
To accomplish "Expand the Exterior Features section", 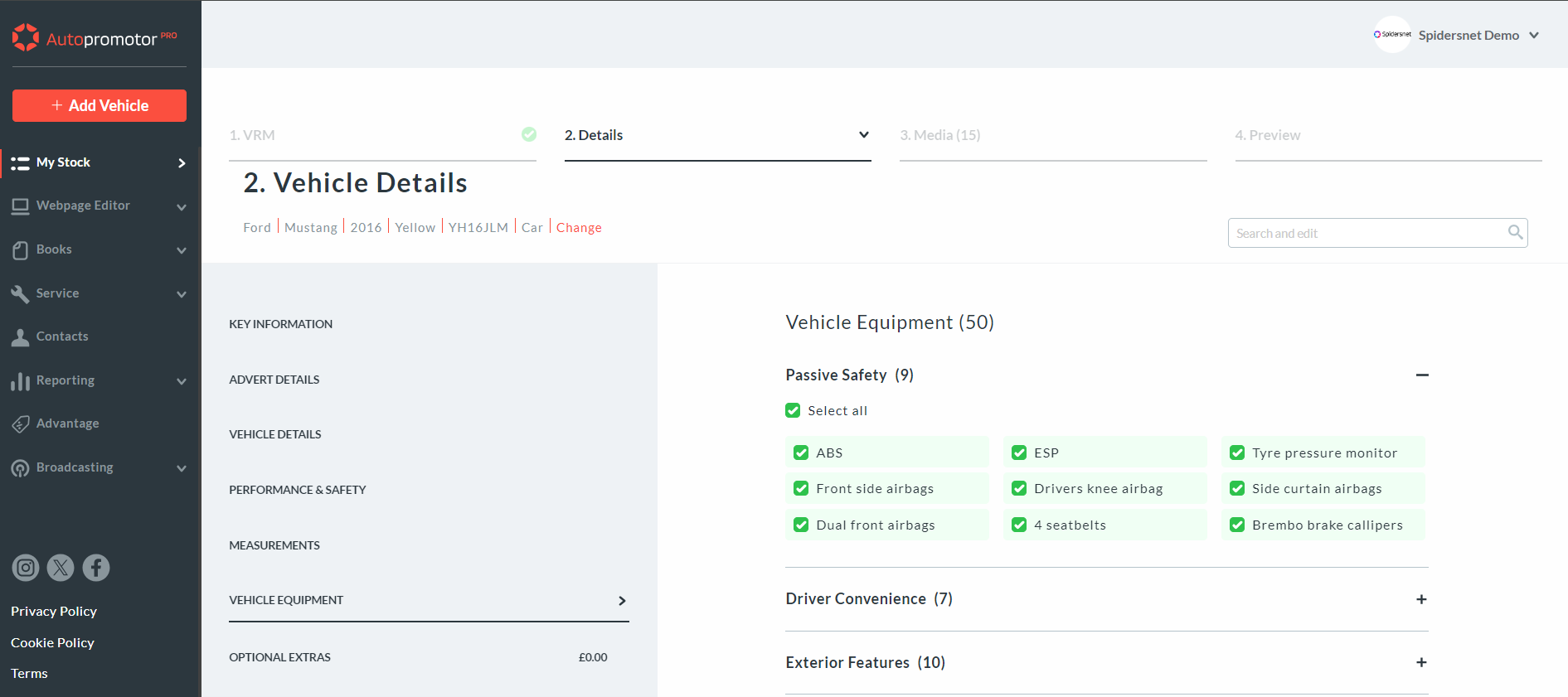I will (1421, 662).
